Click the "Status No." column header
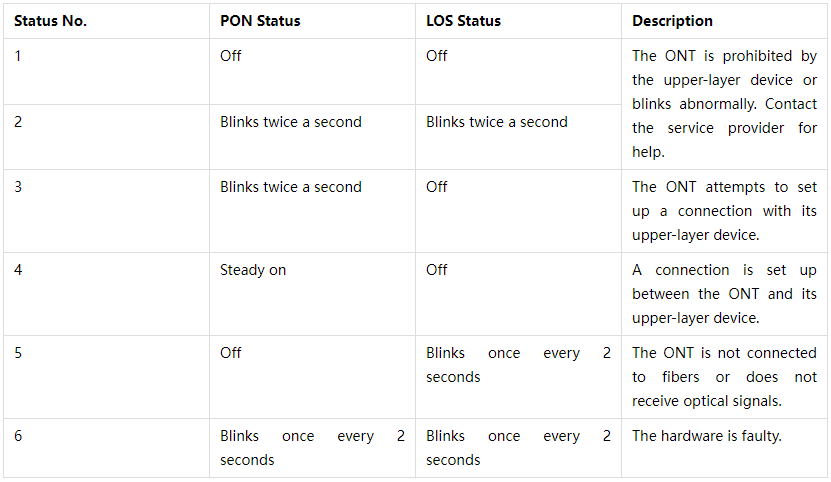 point(50,21)
